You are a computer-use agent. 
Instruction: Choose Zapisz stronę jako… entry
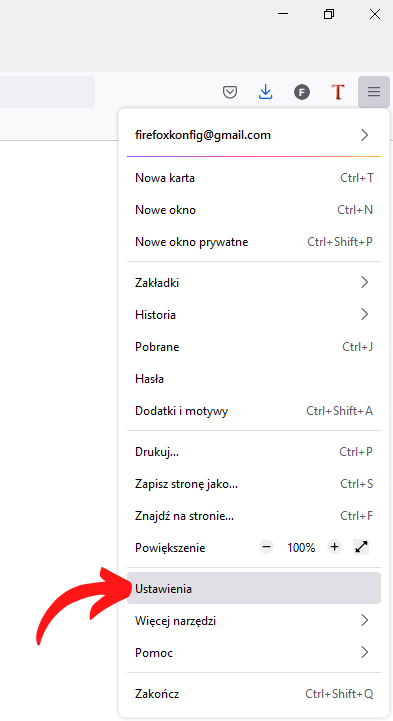point(254,484)
